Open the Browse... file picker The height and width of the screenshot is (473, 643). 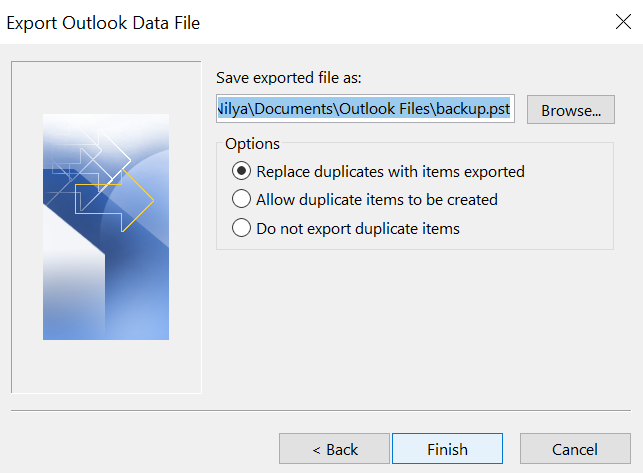tap(570, 110)
